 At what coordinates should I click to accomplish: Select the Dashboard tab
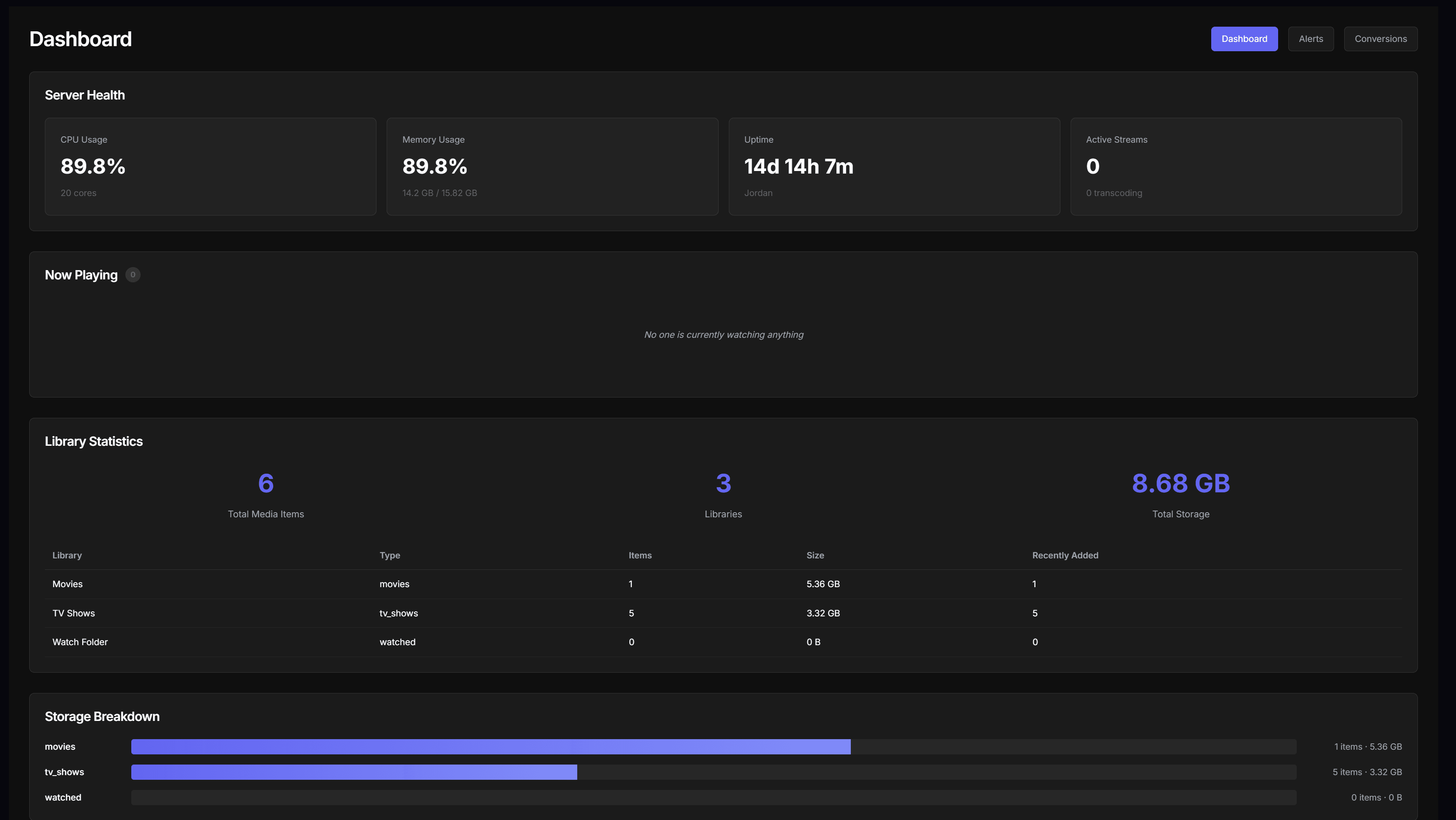click(x=1244, y=39)
